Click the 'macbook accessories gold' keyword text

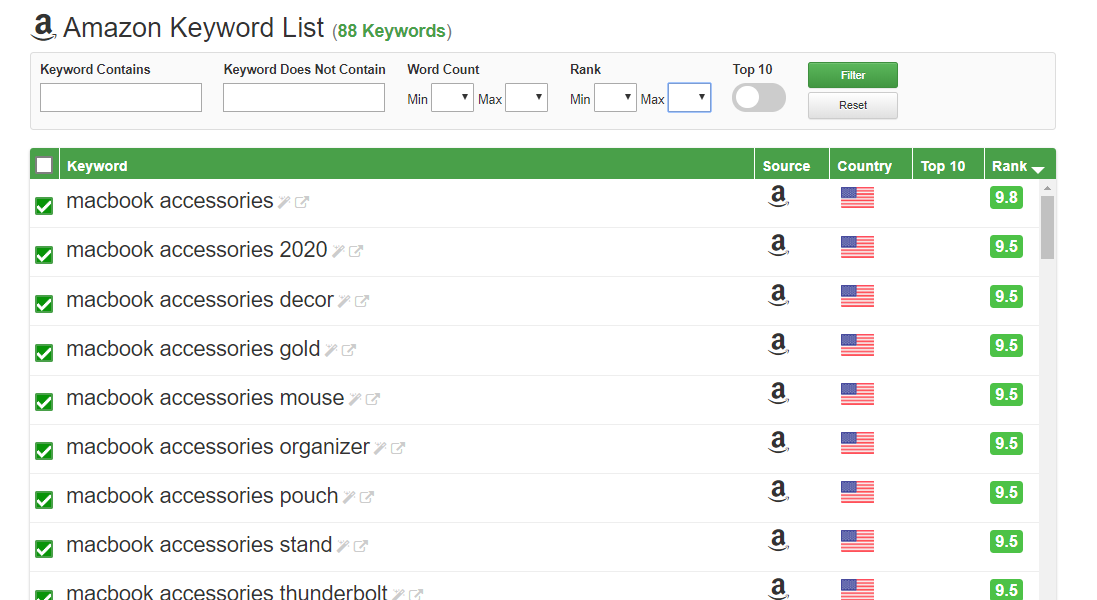[x=193, y=349]
